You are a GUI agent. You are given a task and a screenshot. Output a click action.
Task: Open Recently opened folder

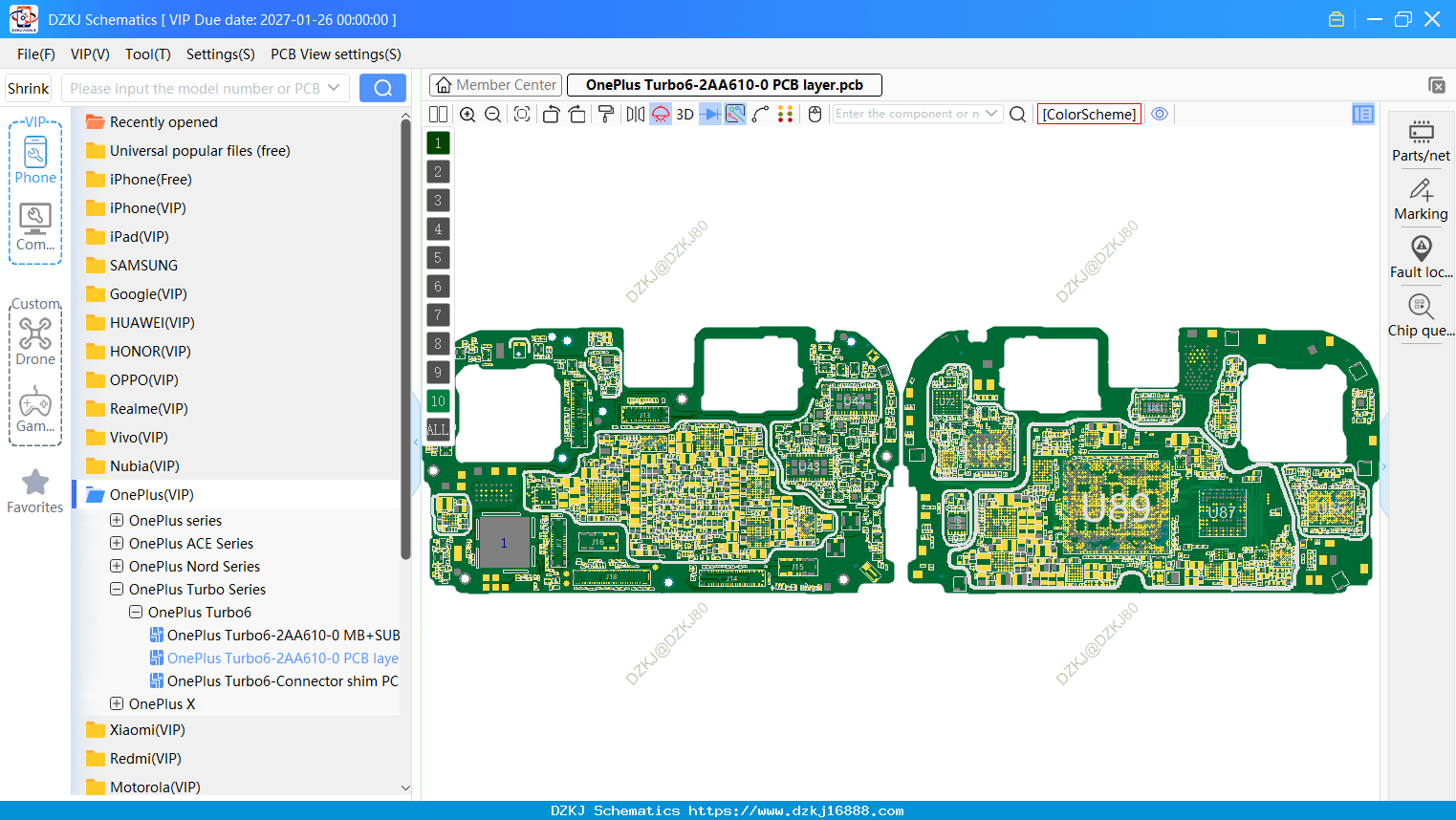tap(163, 122)
